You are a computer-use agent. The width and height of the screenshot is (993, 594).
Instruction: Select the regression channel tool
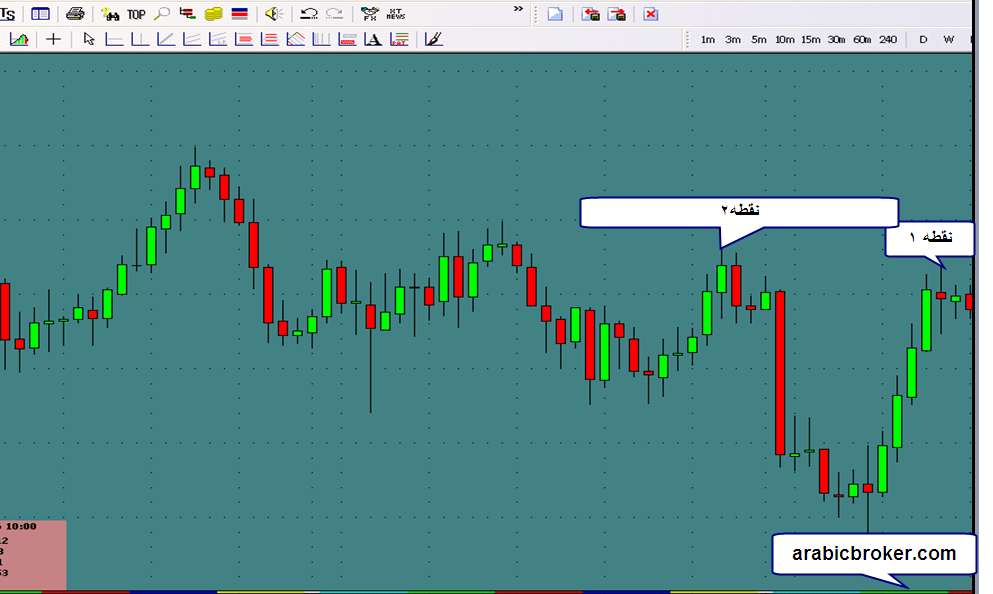click(x=218, y=39)
